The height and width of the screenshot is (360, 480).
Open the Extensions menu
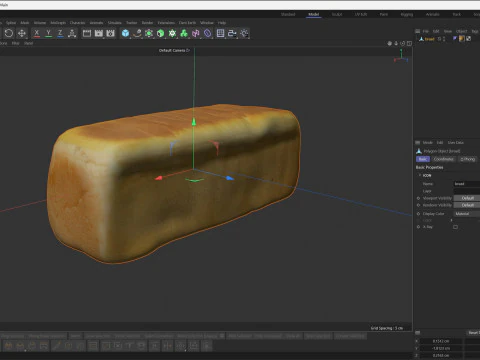(x=166, y=23)
